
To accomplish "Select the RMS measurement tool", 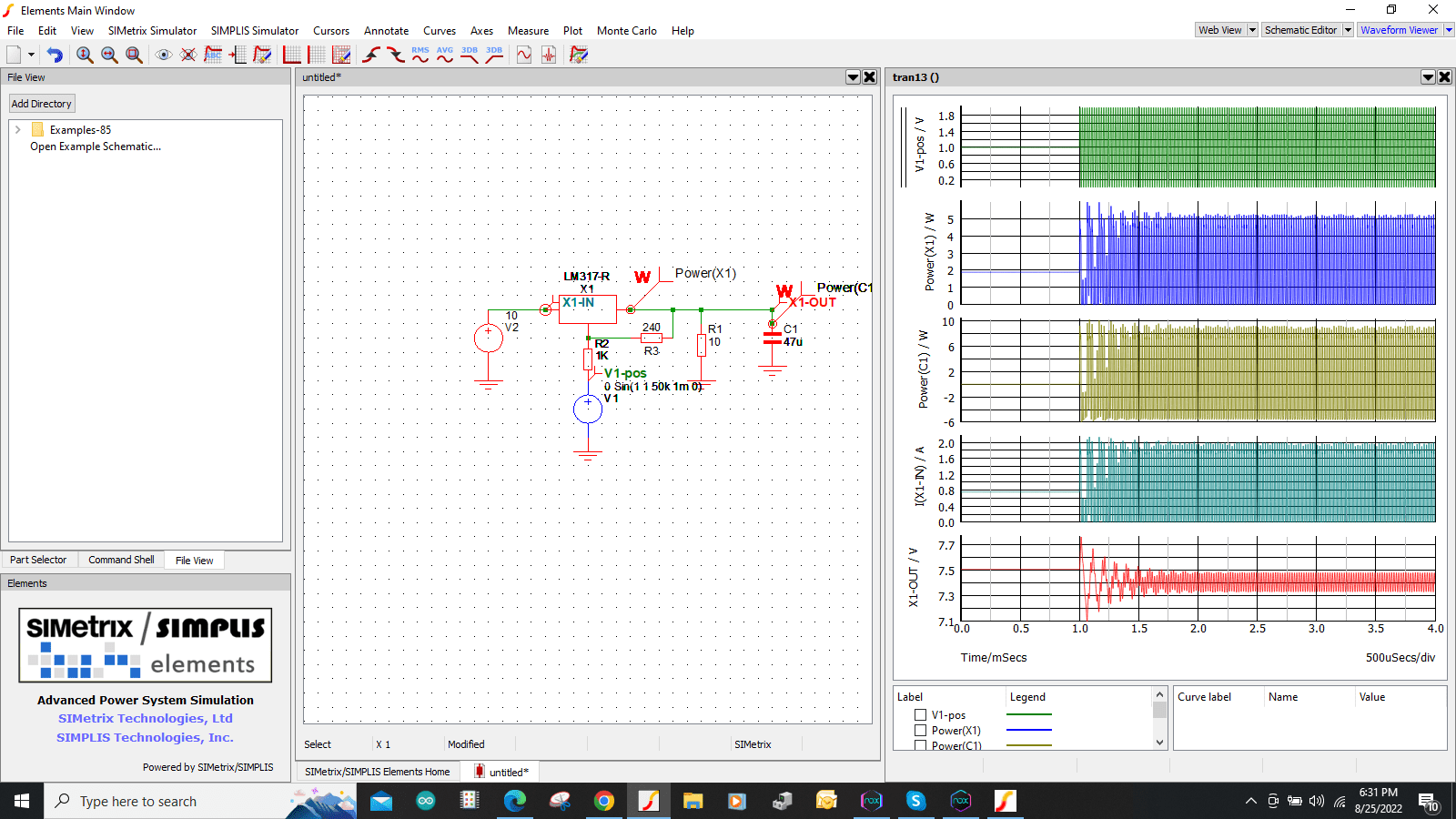I will [420, 55].
